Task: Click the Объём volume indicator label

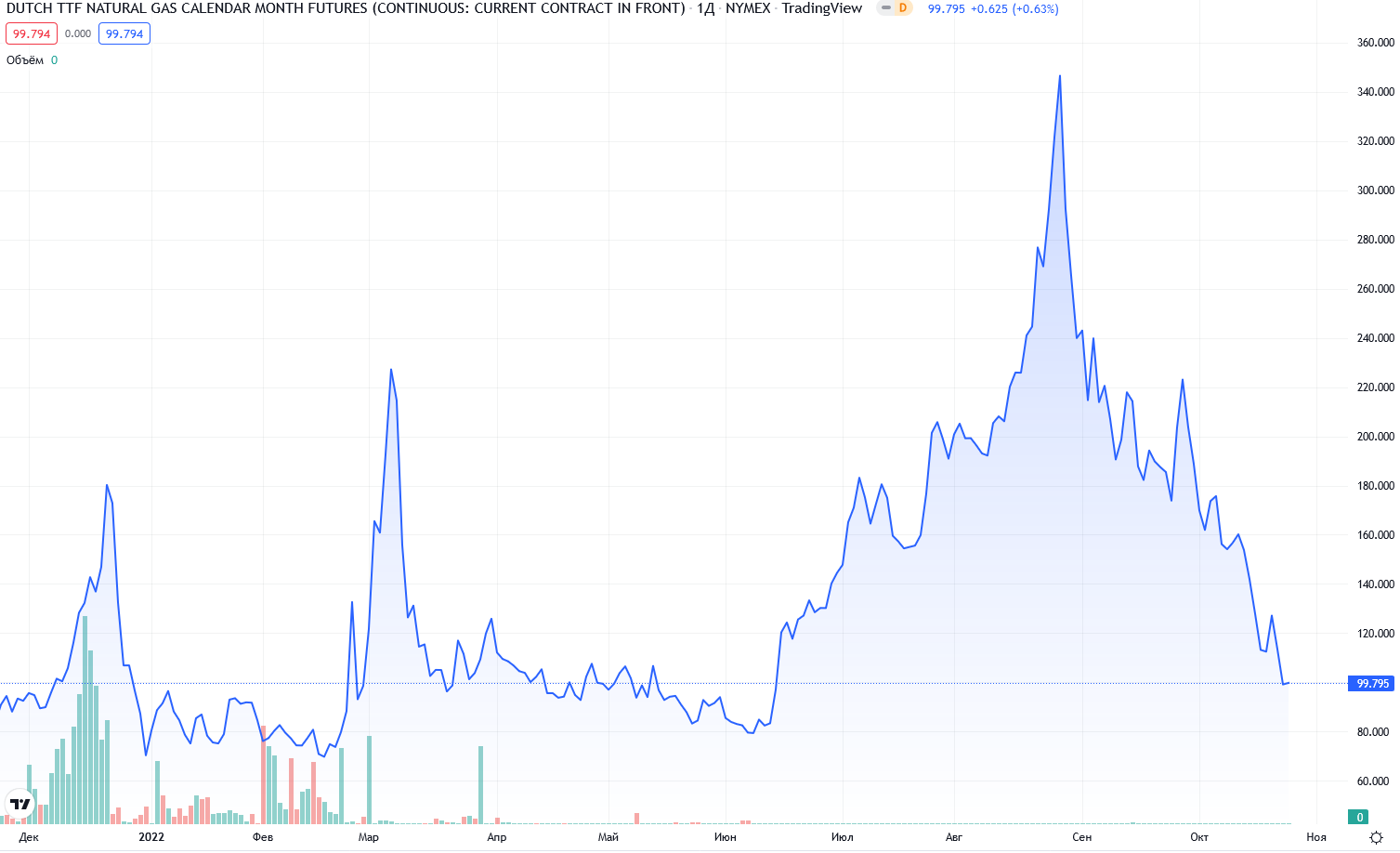Action: (x=25, y=60)
